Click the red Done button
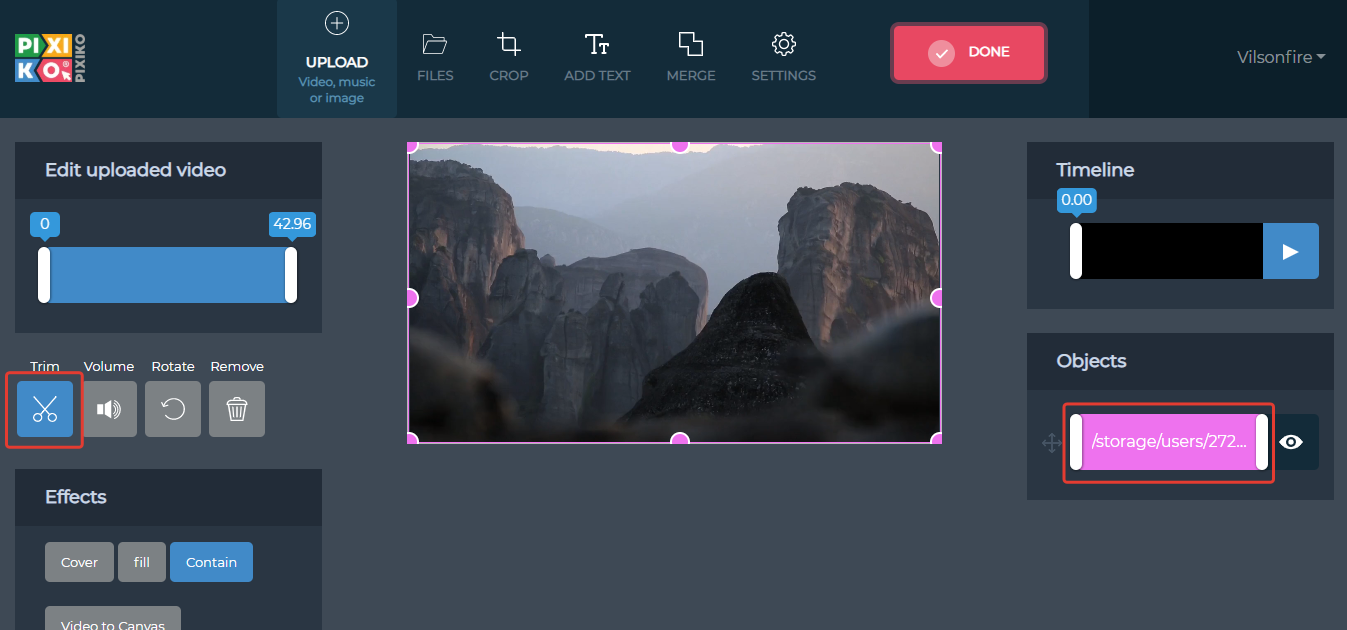1347x630 pixels. 969,52
